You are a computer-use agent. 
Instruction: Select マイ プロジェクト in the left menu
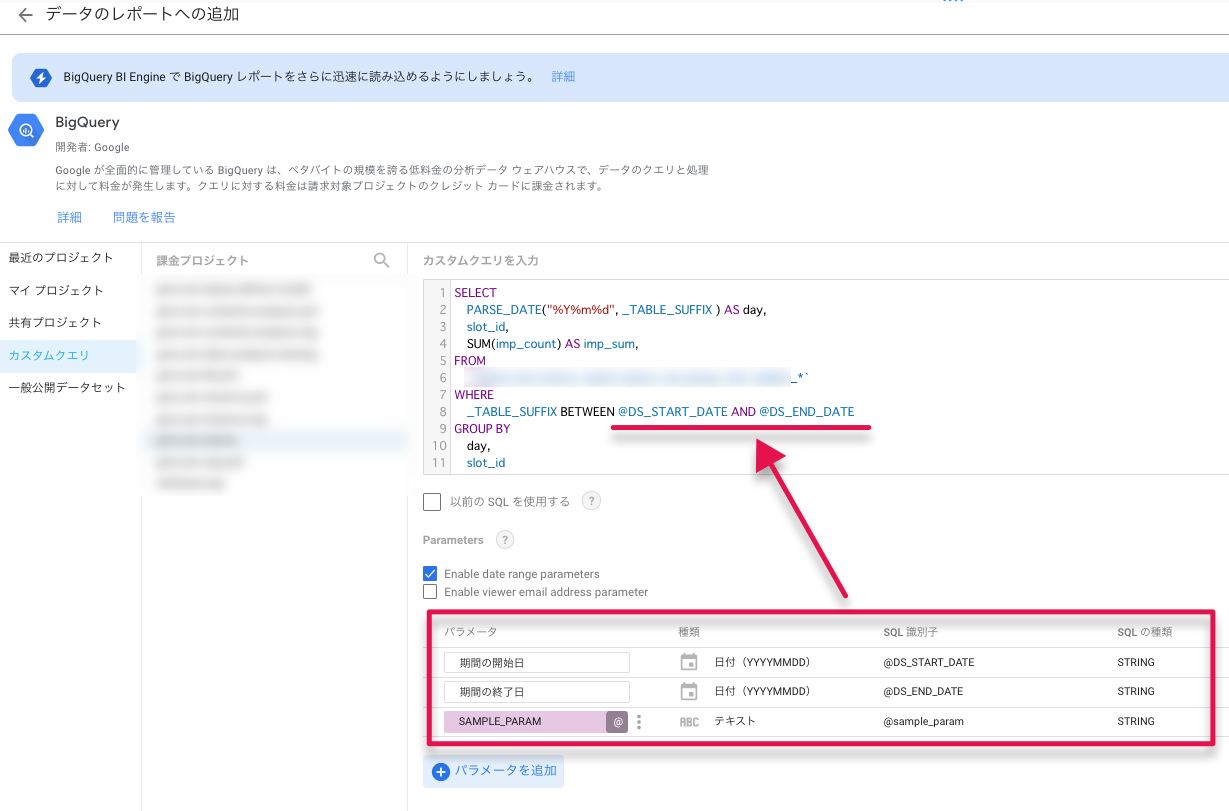pos(56,291)
